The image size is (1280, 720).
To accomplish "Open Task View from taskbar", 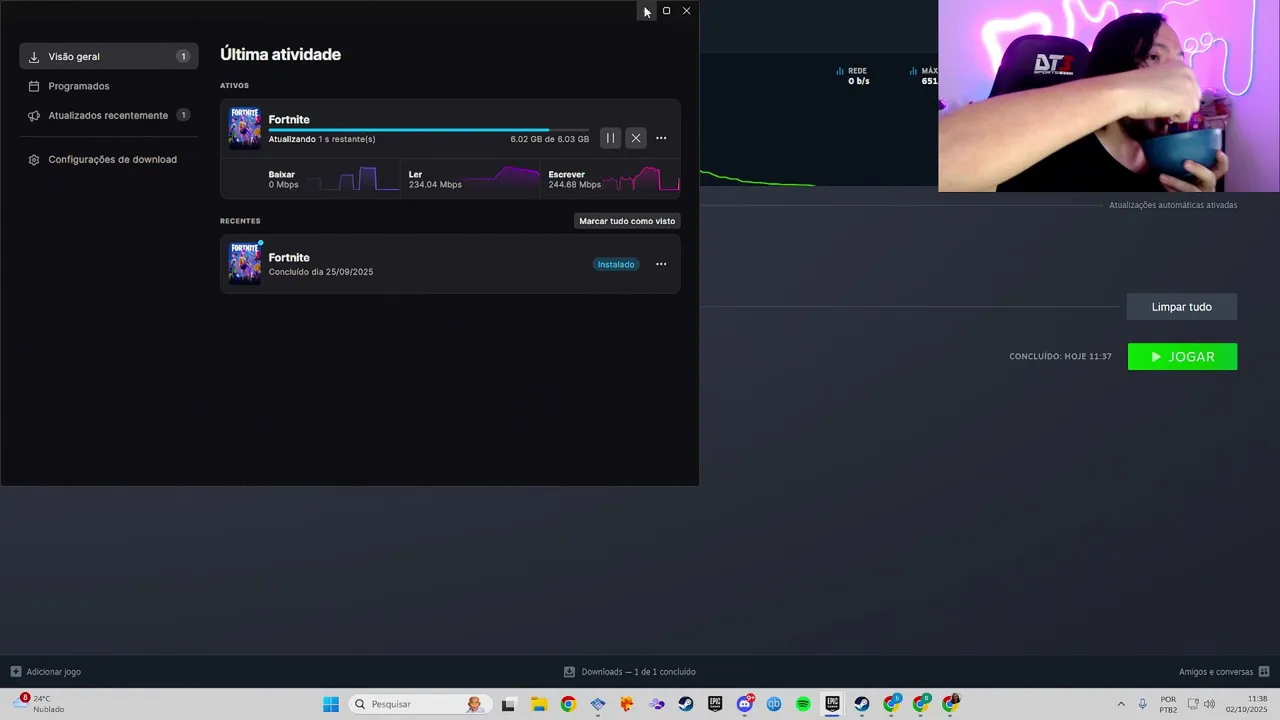I will point(508,704).
